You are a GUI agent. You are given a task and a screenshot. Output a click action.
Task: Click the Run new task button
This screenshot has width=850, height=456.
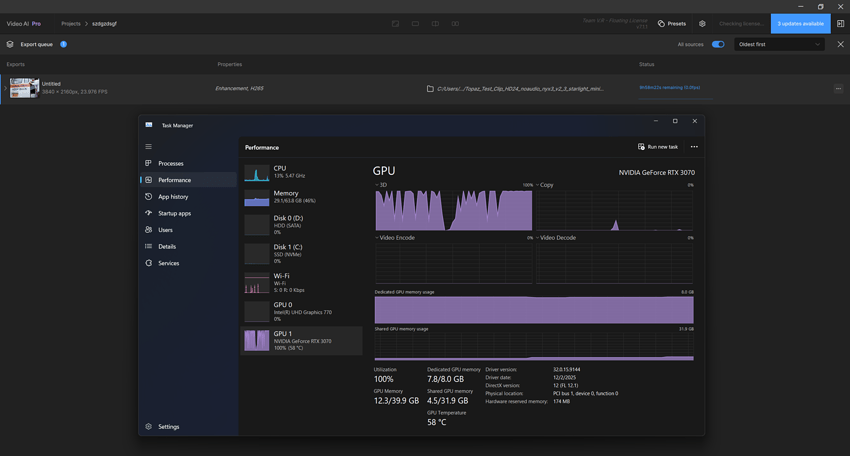658,147
